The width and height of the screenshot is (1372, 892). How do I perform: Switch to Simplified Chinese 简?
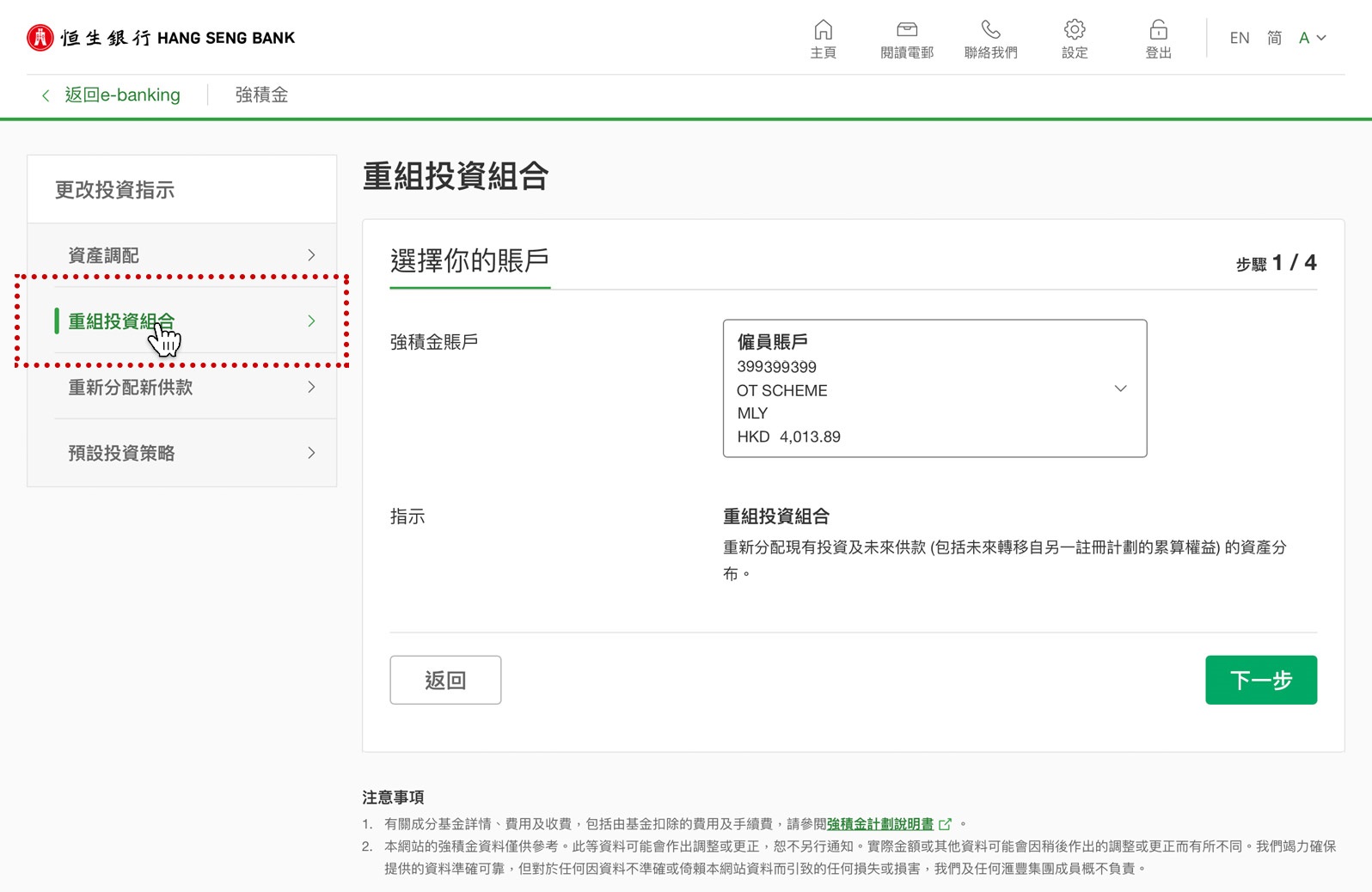1274,38
